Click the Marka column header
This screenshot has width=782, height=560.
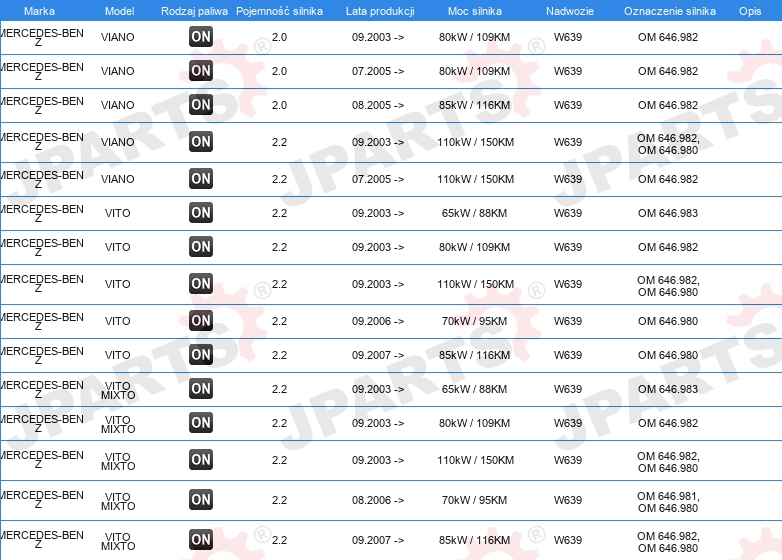pyautogui.click(x=39, y=11)
